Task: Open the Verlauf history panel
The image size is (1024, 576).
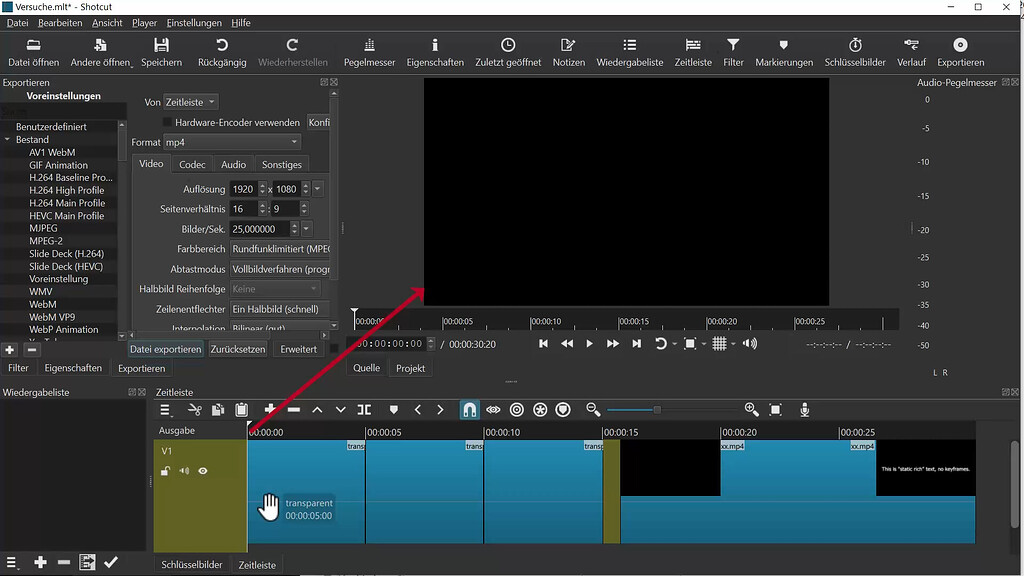Action: click(911, 50)
